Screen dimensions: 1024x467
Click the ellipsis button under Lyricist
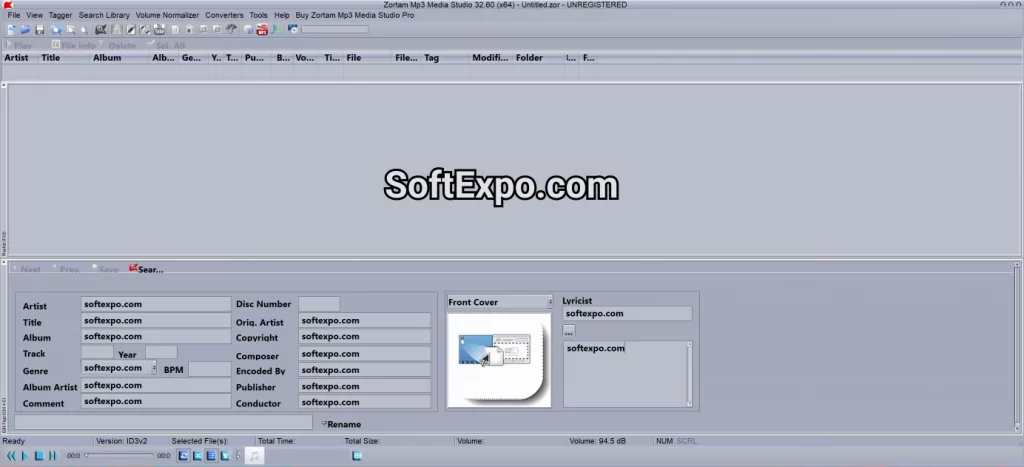(569, 330)
